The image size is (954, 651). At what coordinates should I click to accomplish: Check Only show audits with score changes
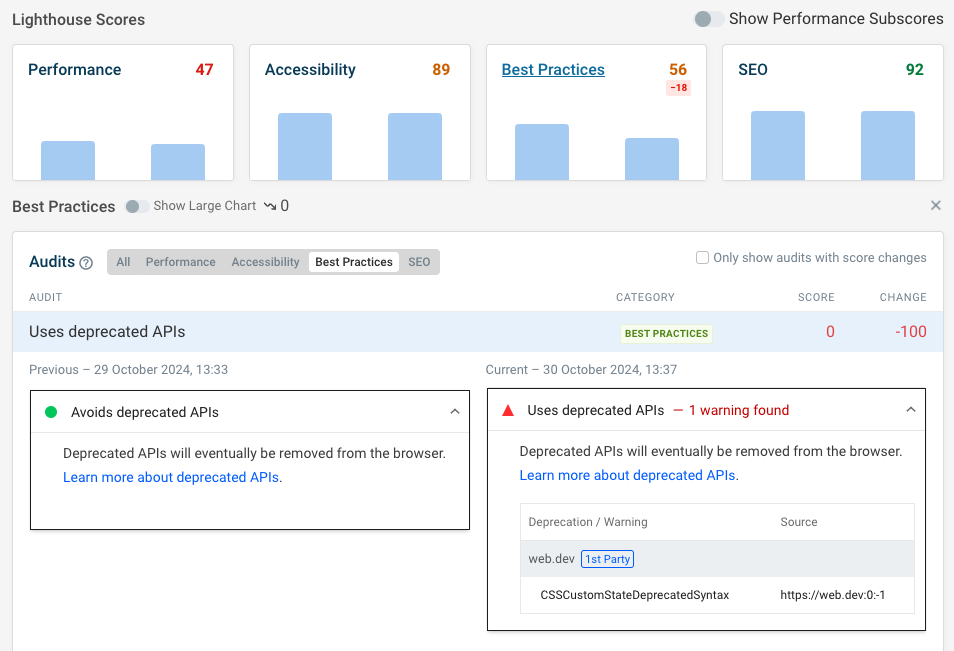702,257
